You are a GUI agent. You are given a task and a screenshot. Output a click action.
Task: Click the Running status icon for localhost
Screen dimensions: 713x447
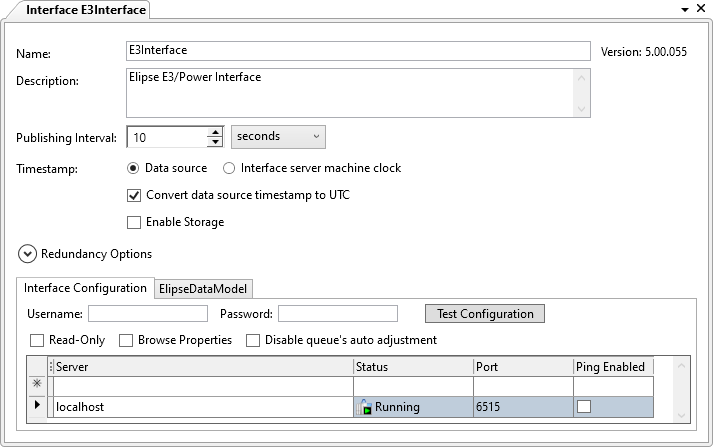click(364, 407)
